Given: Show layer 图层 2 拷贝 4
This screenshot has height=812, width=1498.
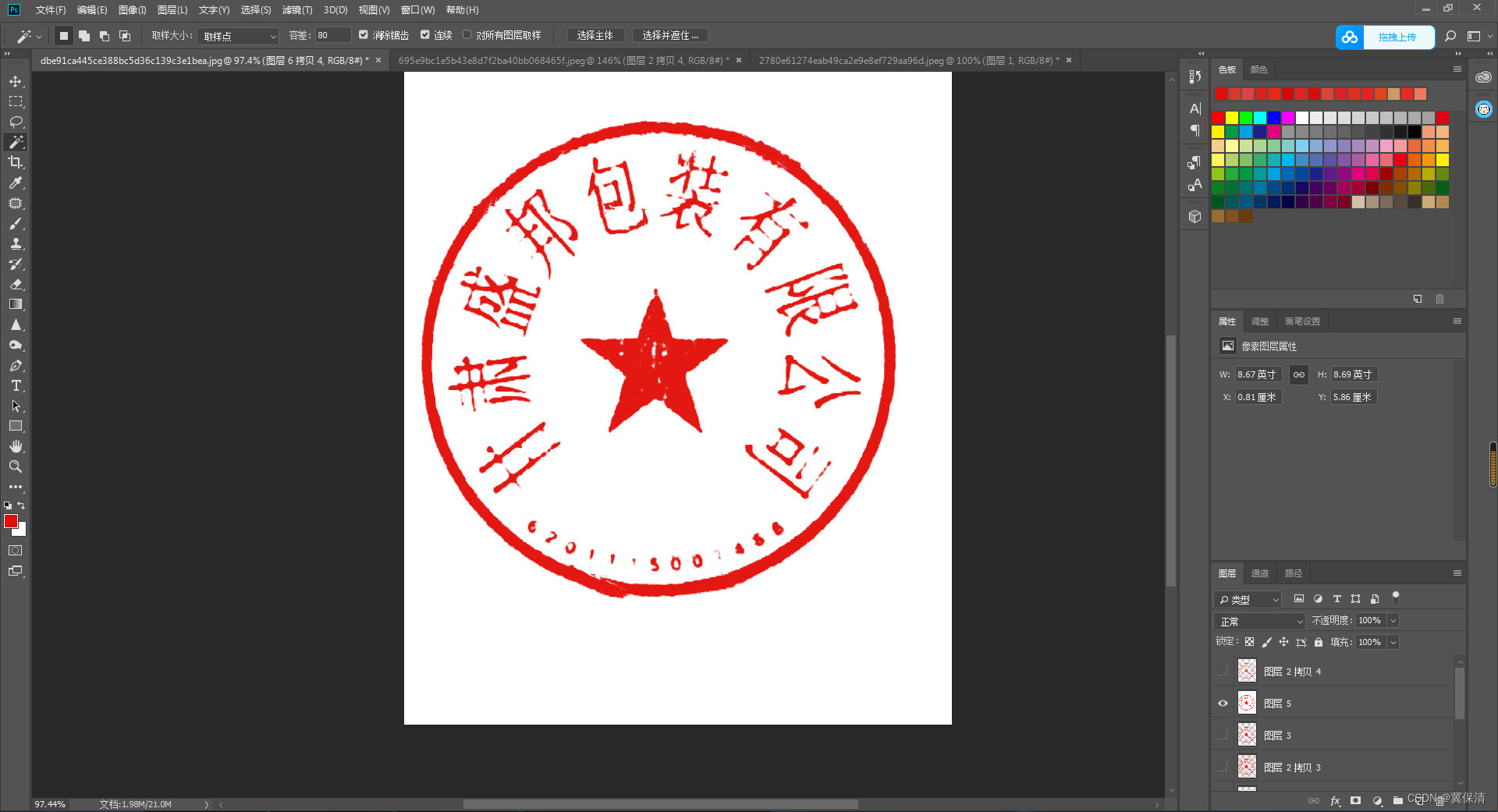Looking at the screenshot, I should (1223, 672).
